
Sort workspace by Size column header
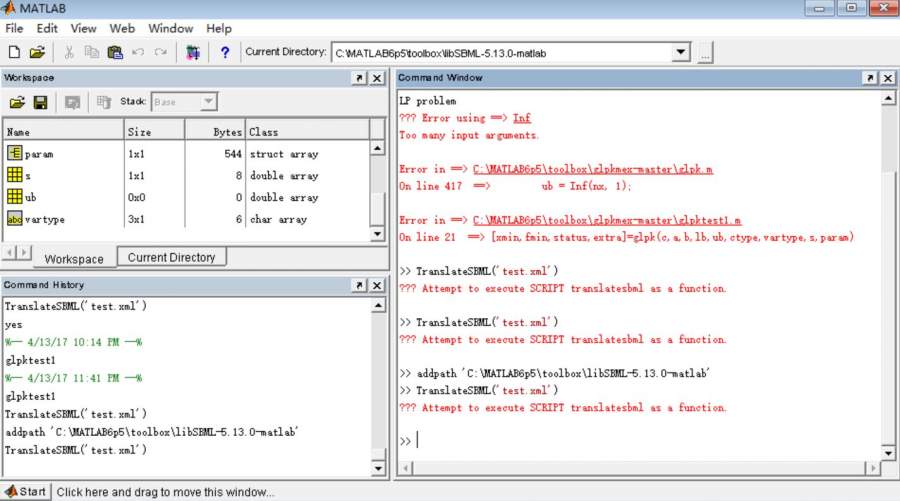pyautogui.click(x=154, y=131)
